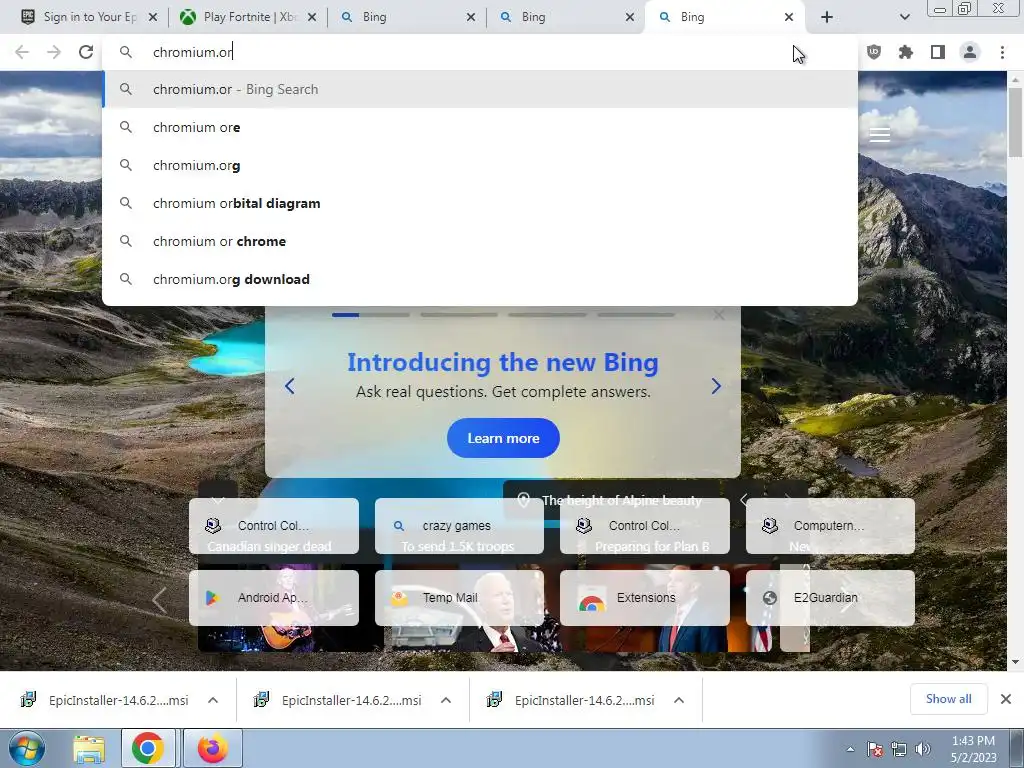Screen dimensions: 1024x768
Task: Expand options for third EpicInstaller download
Action: [x=679, y=700]
